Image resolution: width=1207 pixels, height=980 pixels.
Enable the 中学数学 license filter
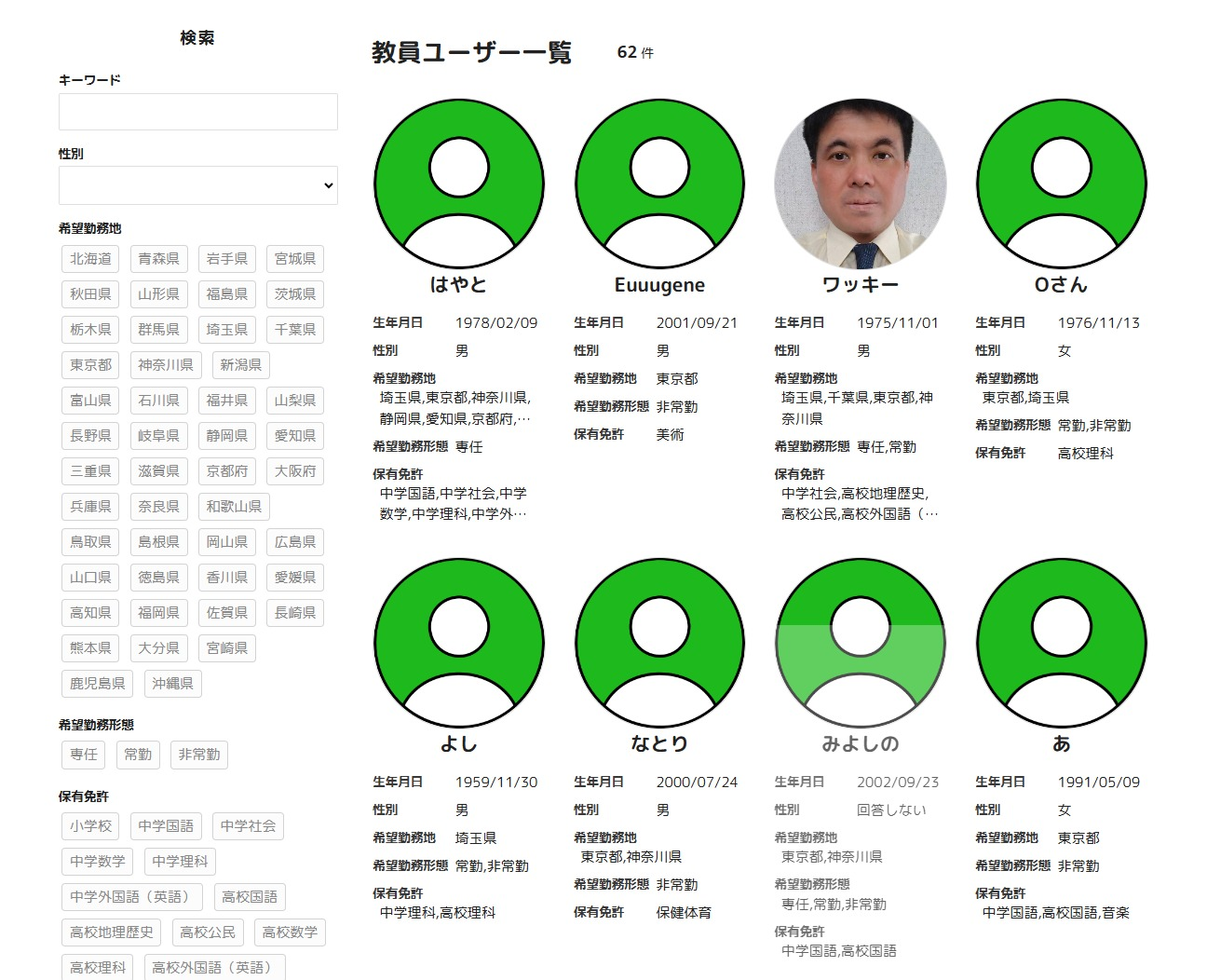point(98,862)
